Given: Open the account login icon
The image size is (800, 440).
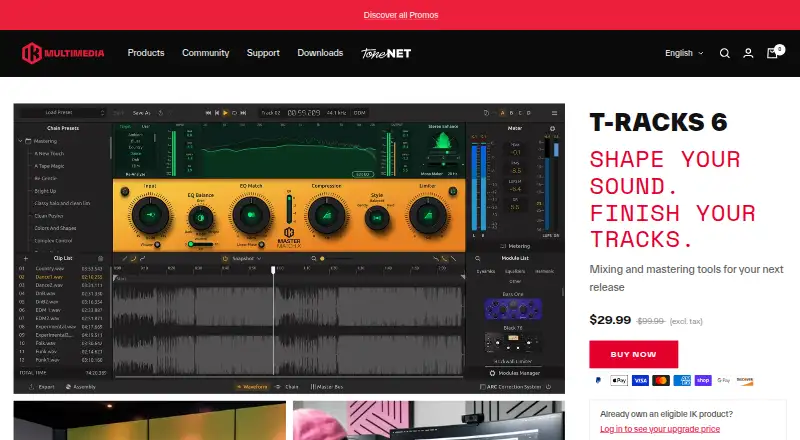Looking at the screenshot, I should click(748, 53).
